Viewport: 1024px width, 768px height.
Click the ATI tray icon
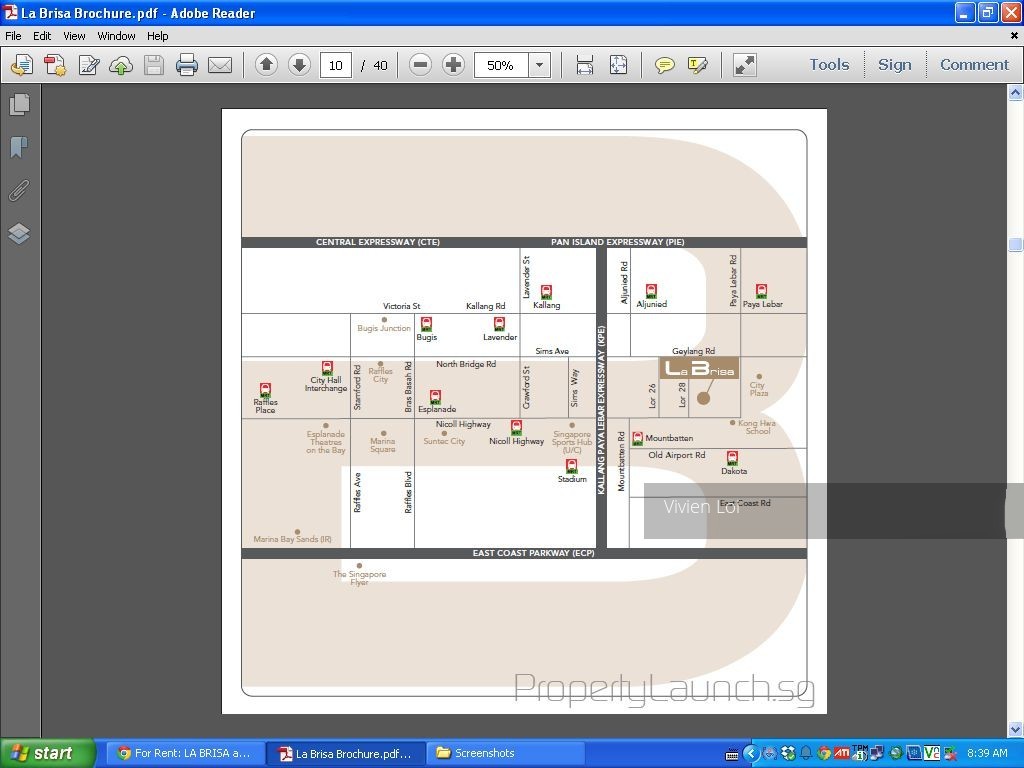coord(842,753)
